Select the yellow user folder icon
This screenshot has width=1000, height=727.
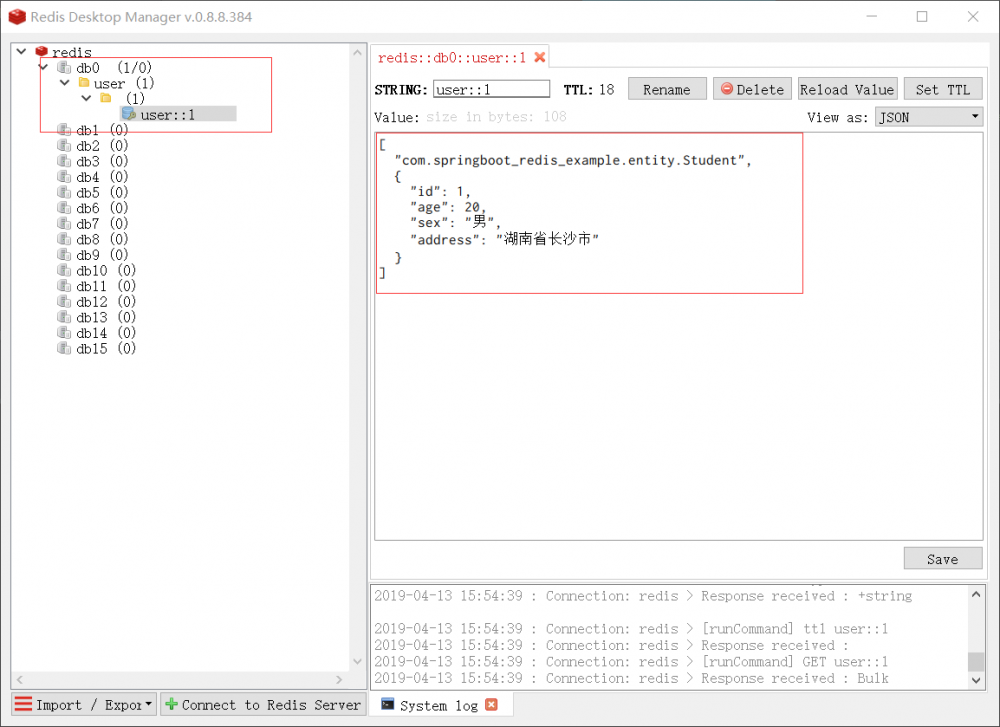coord(84,82)
